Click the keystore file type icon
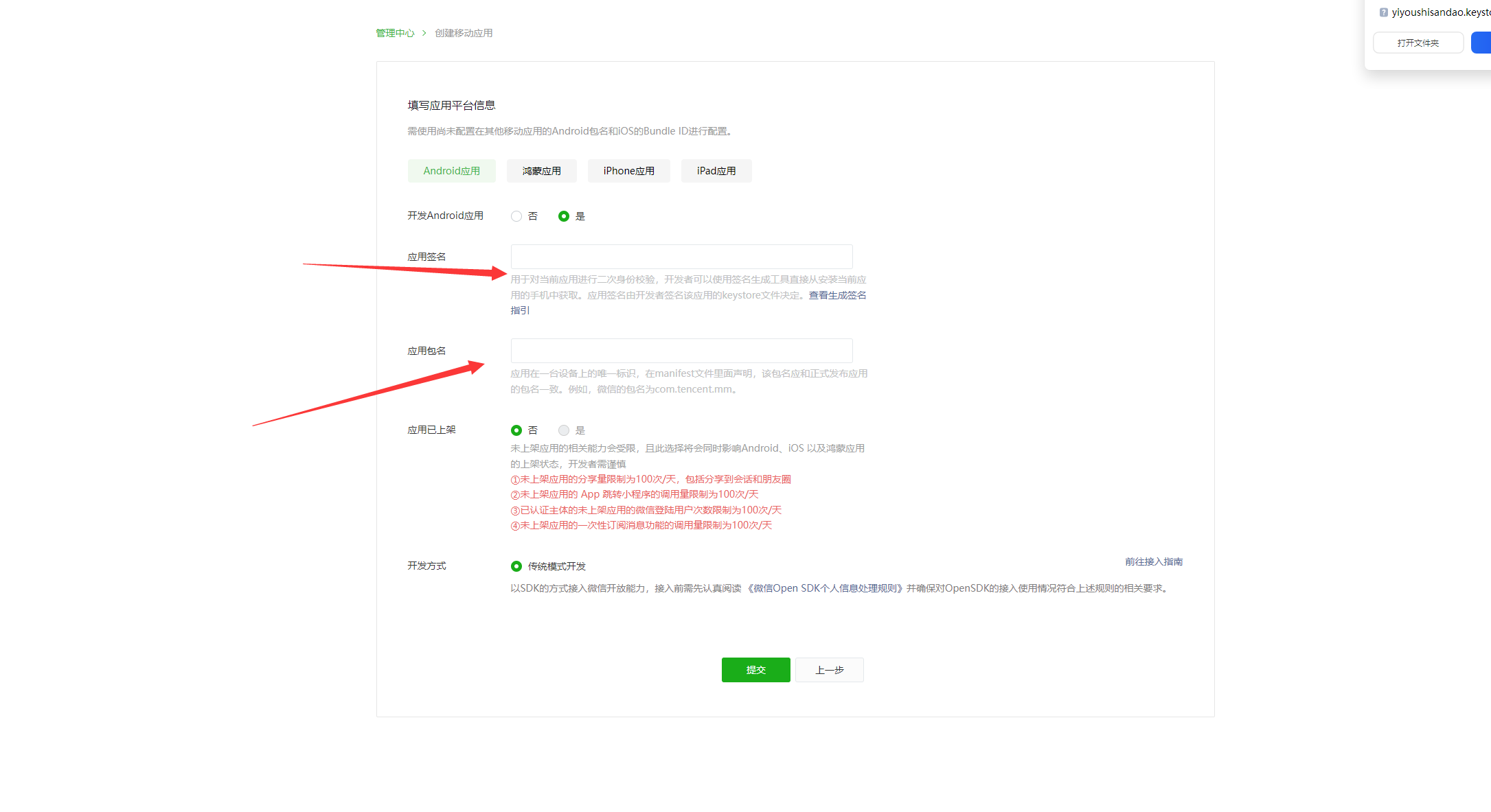Image resolution: width=1491 pixels, height=812 pixels. 1383,12
